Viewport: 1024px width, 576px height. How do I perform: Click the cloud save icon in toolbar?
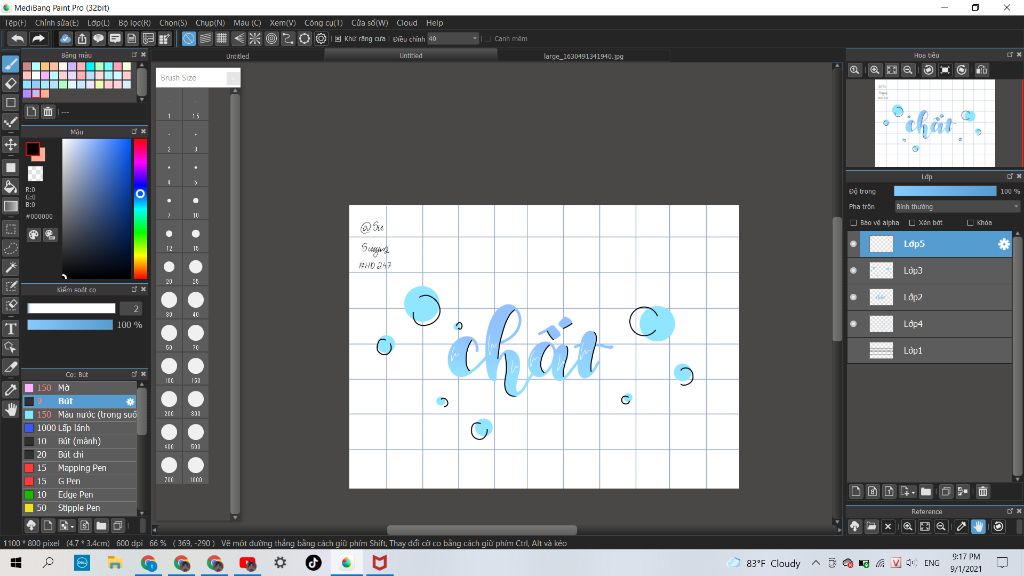tap(65, 39)
